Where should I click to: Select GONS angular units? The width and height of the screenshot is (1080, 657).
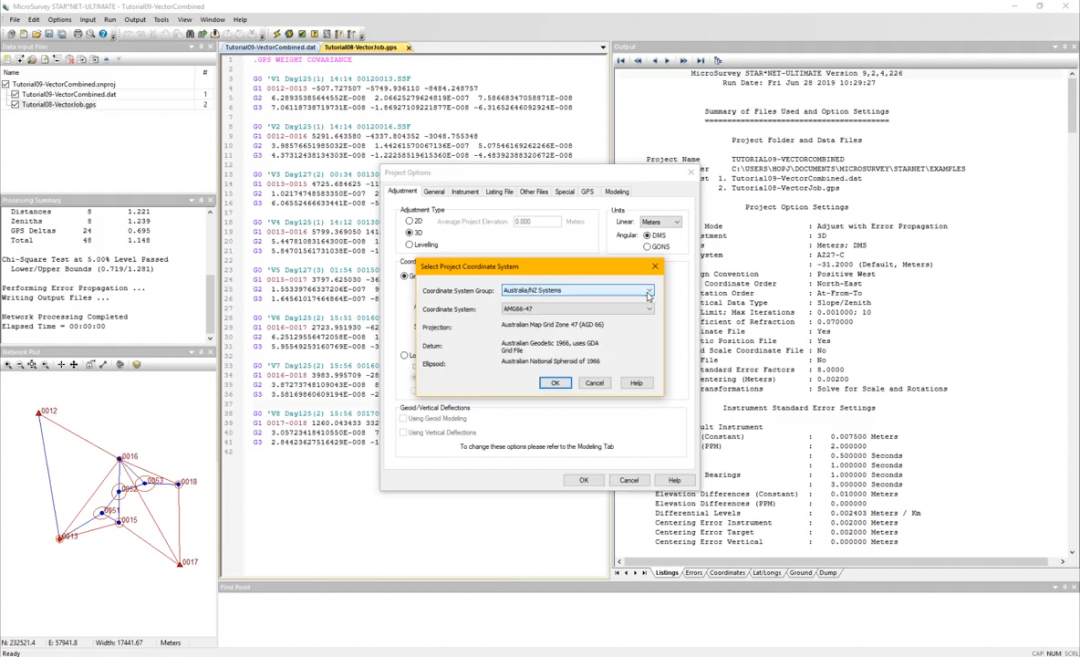click(647, 246)
